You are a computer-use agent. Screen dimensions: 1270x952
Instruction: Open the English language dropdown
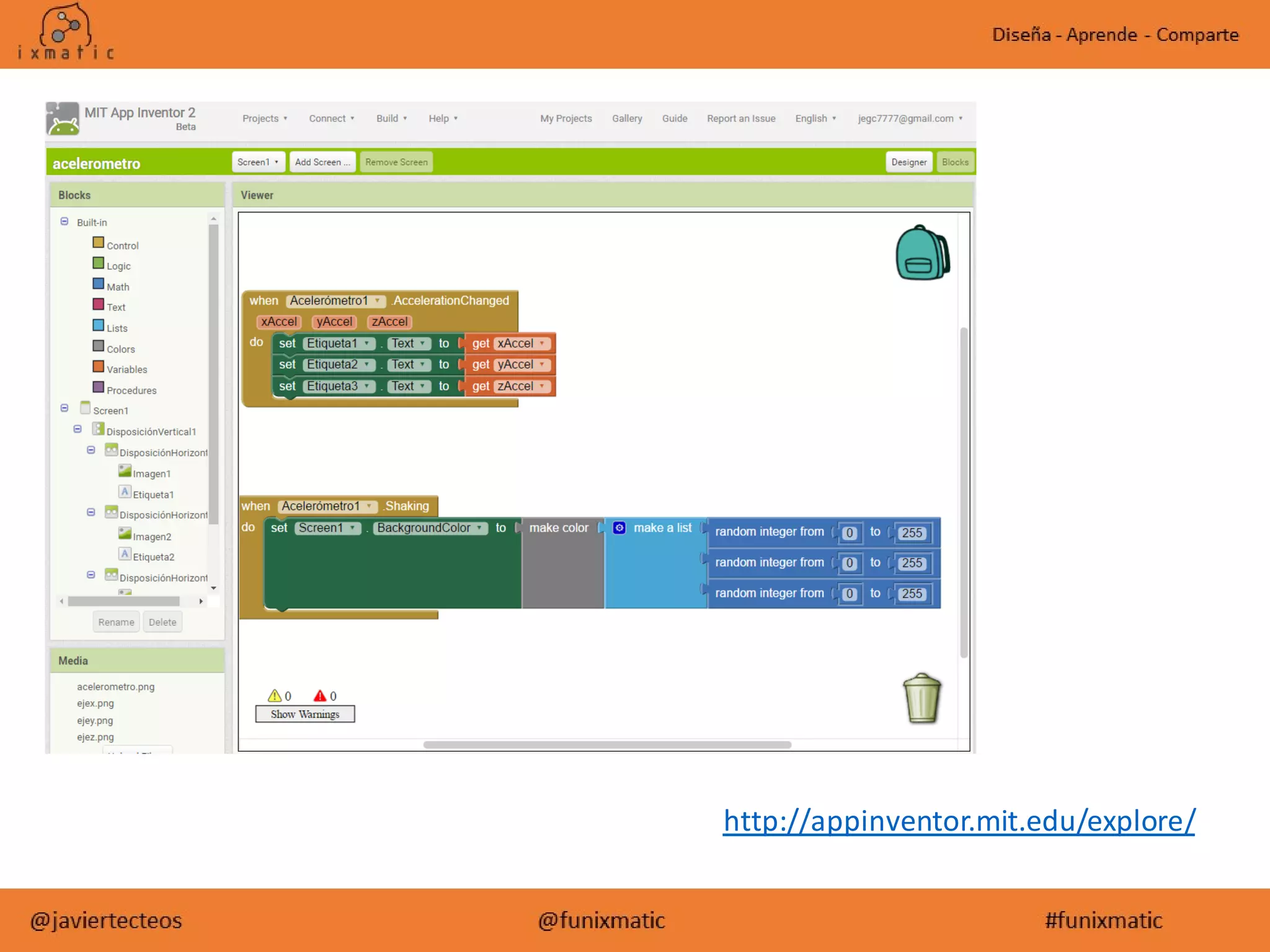click(815, 118)
